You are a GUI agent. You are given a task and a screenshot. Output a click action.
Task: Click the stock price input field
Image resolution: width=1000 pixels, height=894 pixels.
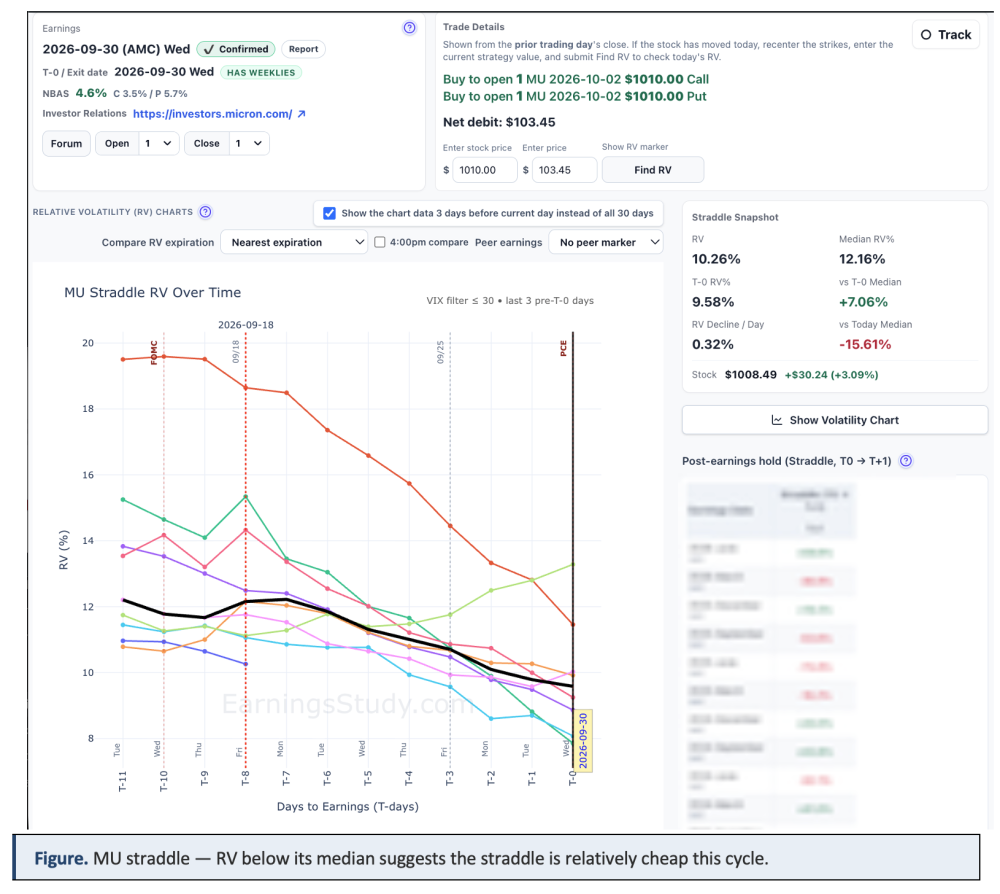coord(485,170)
